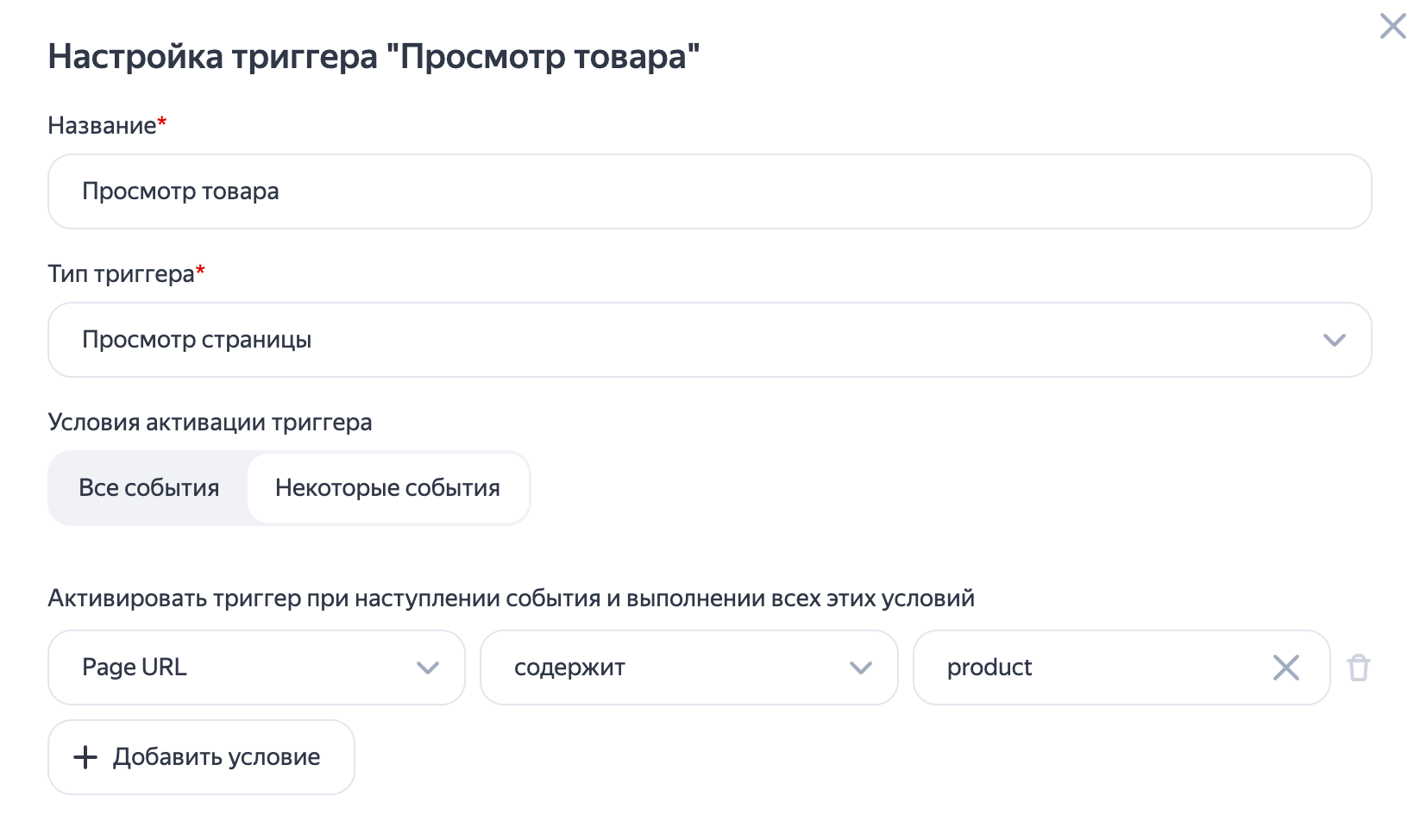The width and height of the screenshot is (1420, 840).
Task: Close the trigger settings dialog
Action: pyautogui.click(x=1392, y=26)
